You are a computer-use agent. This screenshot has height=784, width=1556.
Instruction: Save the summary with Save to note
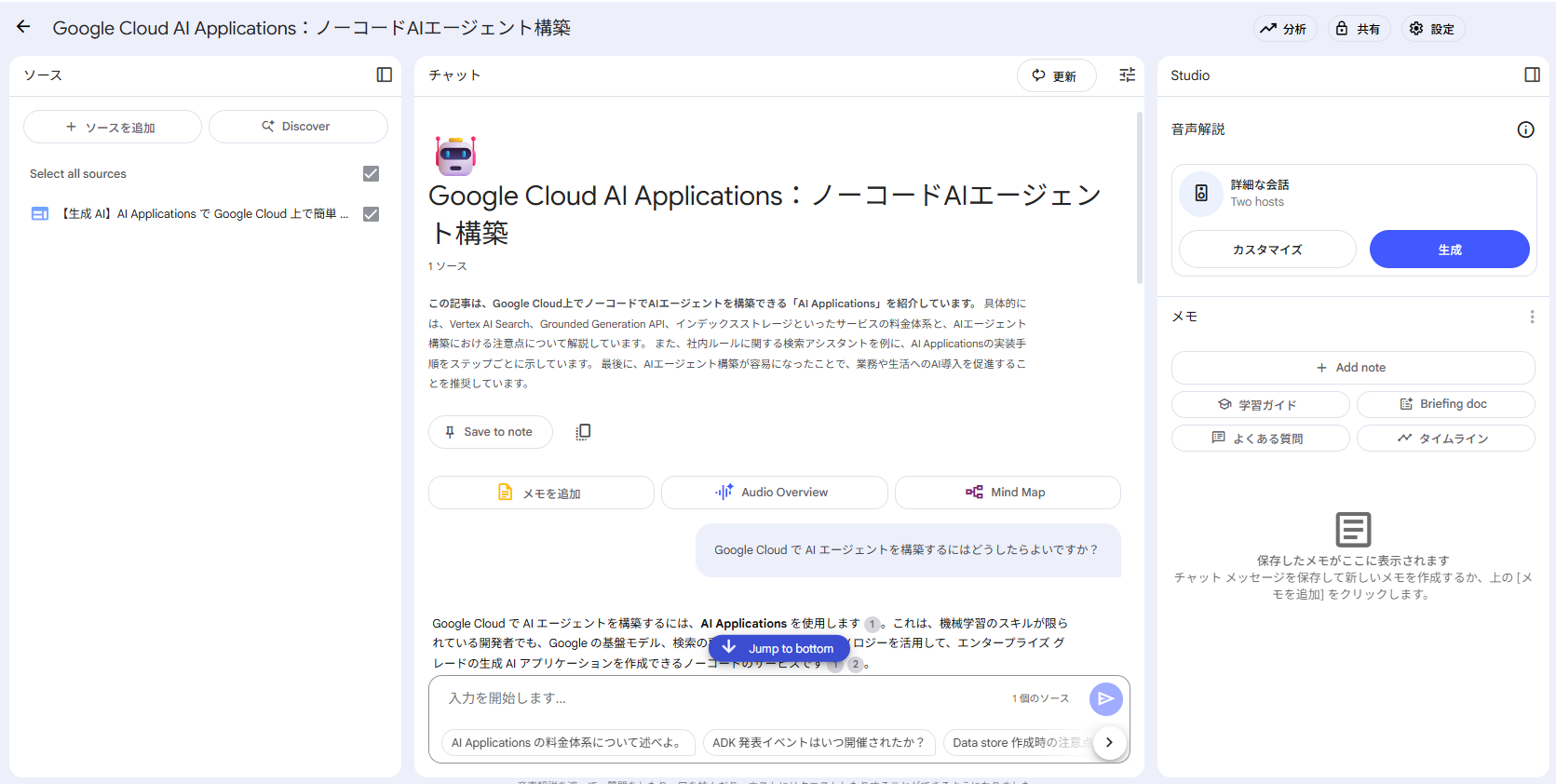(x=490, y=431)
